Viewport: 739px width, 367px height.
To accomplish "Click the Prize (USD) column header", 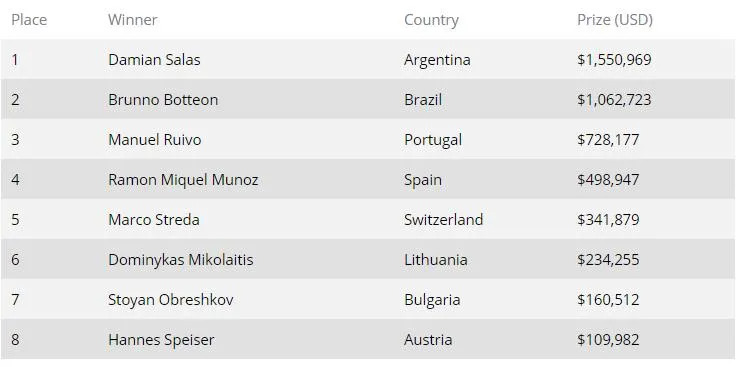I will coord(615,20).
